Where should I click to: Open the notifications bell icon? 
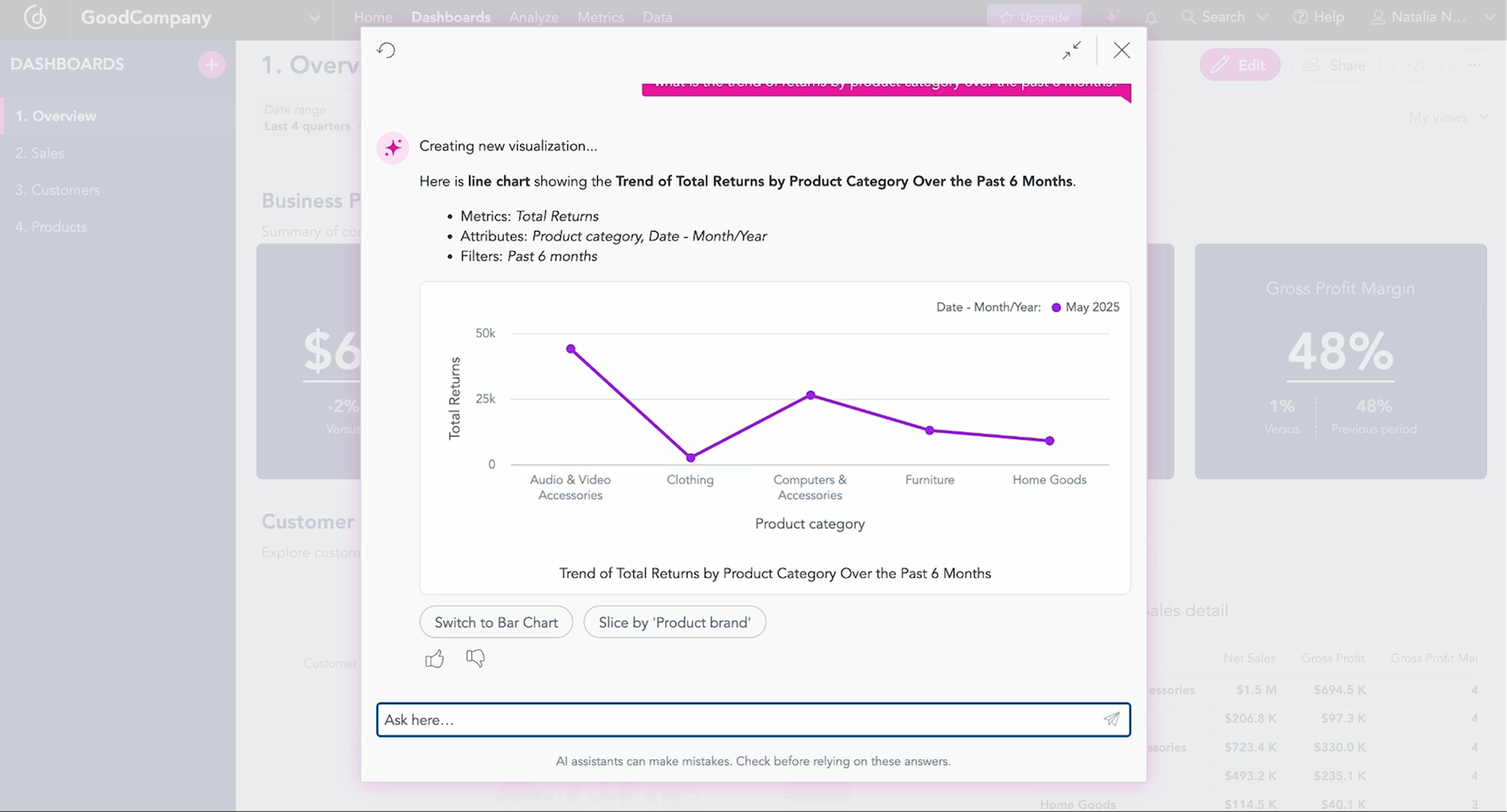1151,17
